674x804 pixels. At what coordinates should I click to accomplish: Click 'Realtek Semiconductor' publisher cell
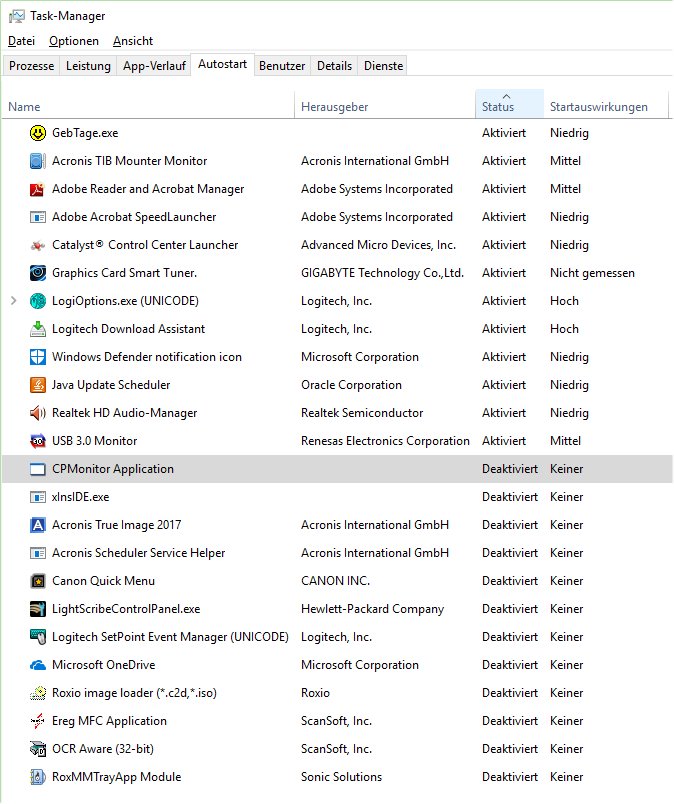pyautogui.click(x=362, y=413)
